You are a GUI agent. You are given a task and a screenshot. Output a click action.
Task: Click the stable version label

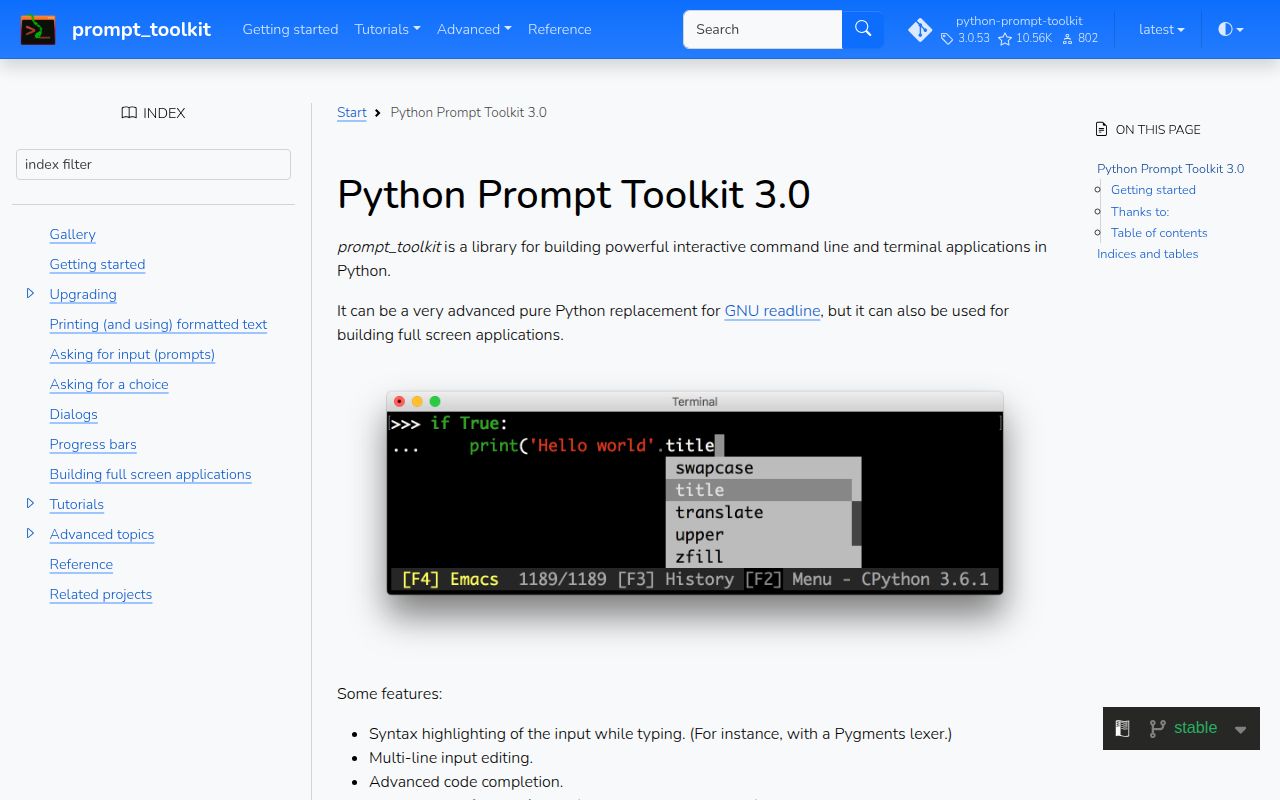click(x=1195, y=728)
